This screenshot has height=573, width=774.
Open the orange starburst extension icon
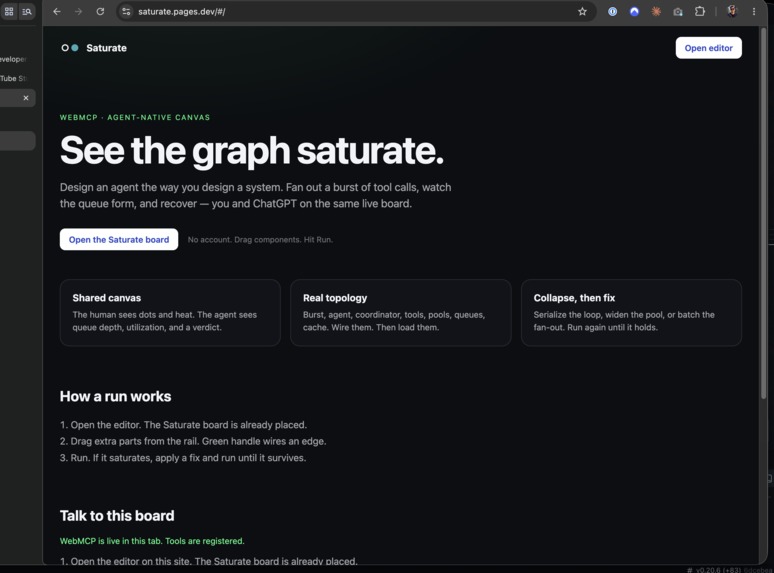point(656,11)
